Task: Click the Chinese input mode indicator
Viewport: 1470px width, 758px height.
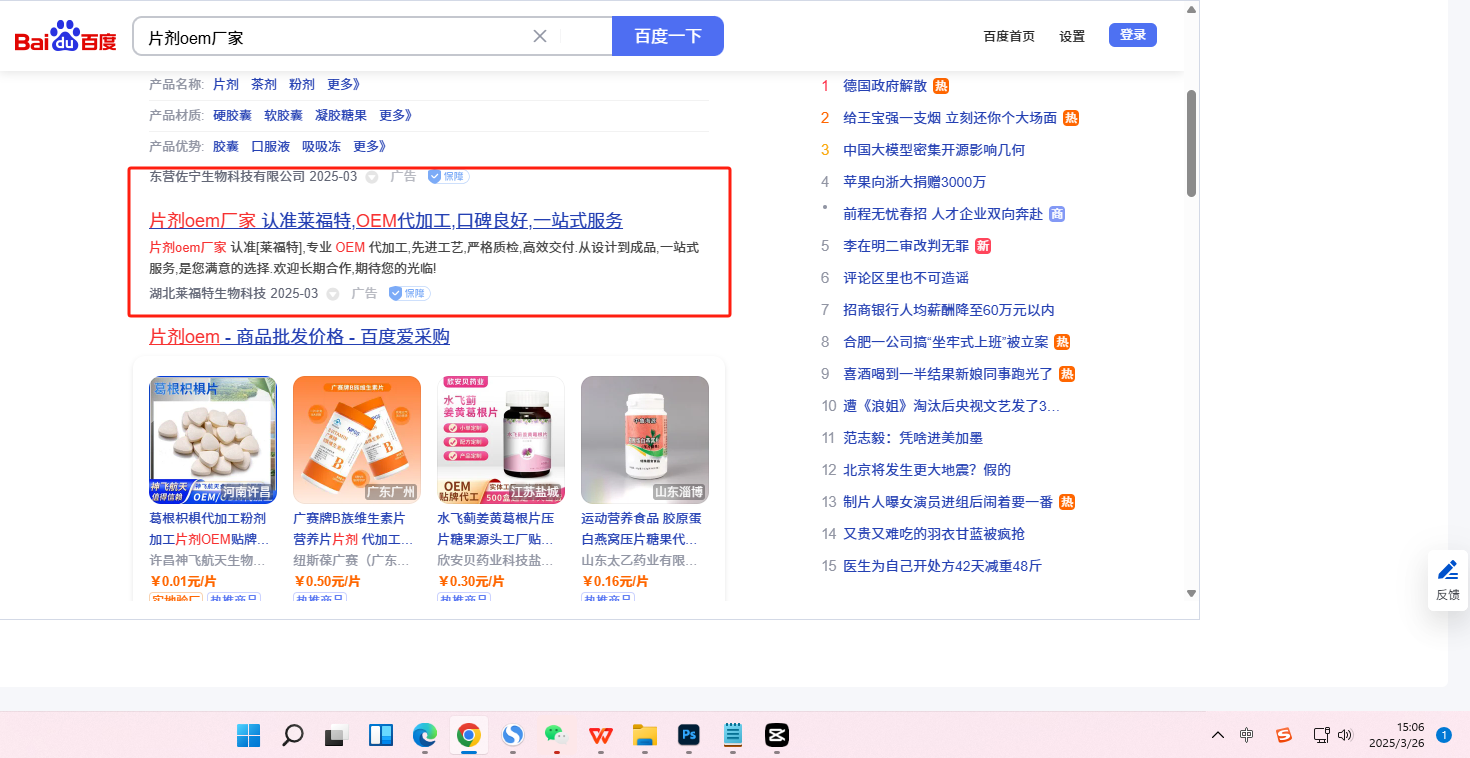Action: click(1247, 735)
